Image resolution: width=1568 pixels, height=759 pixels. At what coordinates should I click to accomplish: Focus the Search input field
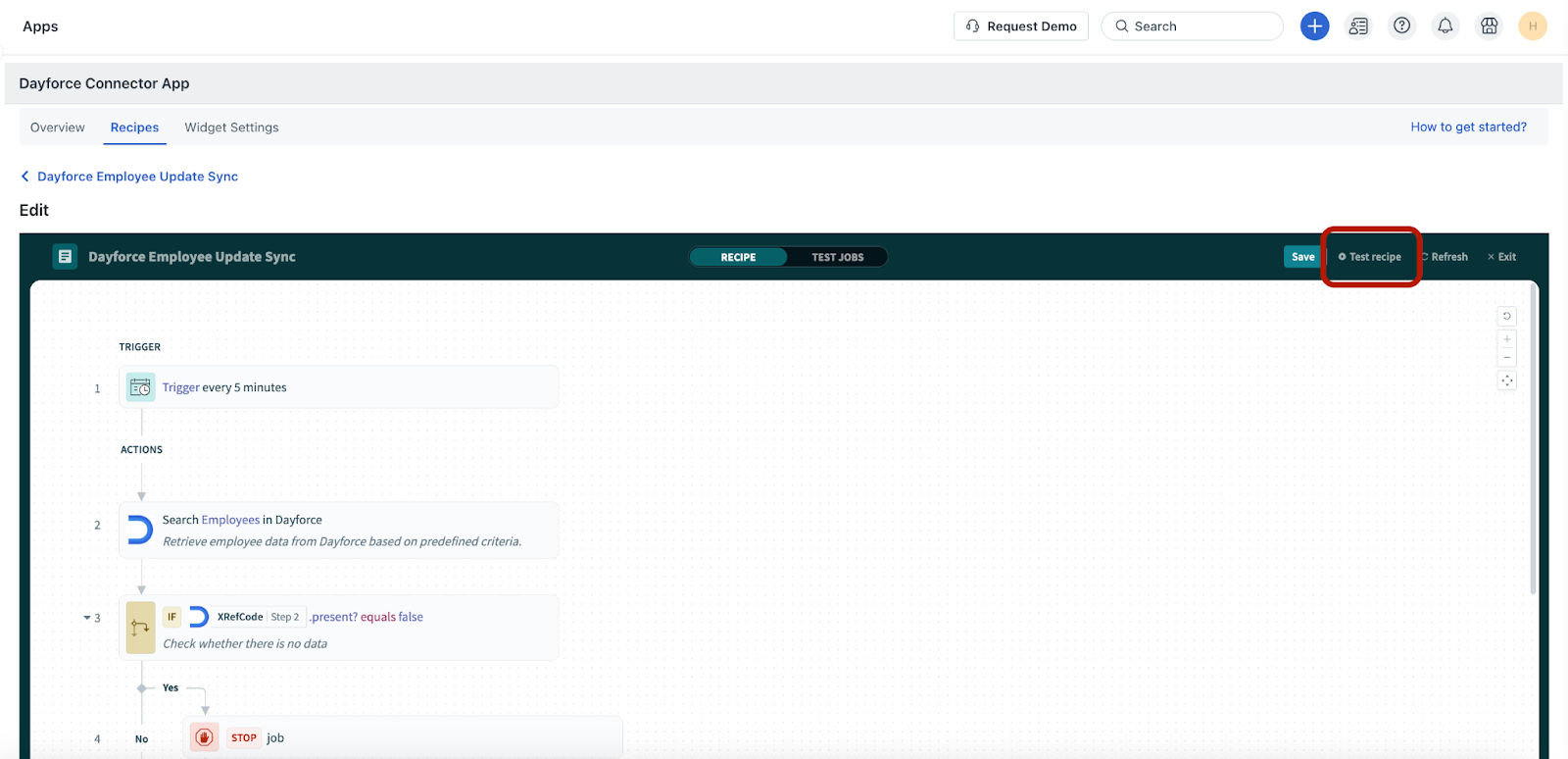1193,26
